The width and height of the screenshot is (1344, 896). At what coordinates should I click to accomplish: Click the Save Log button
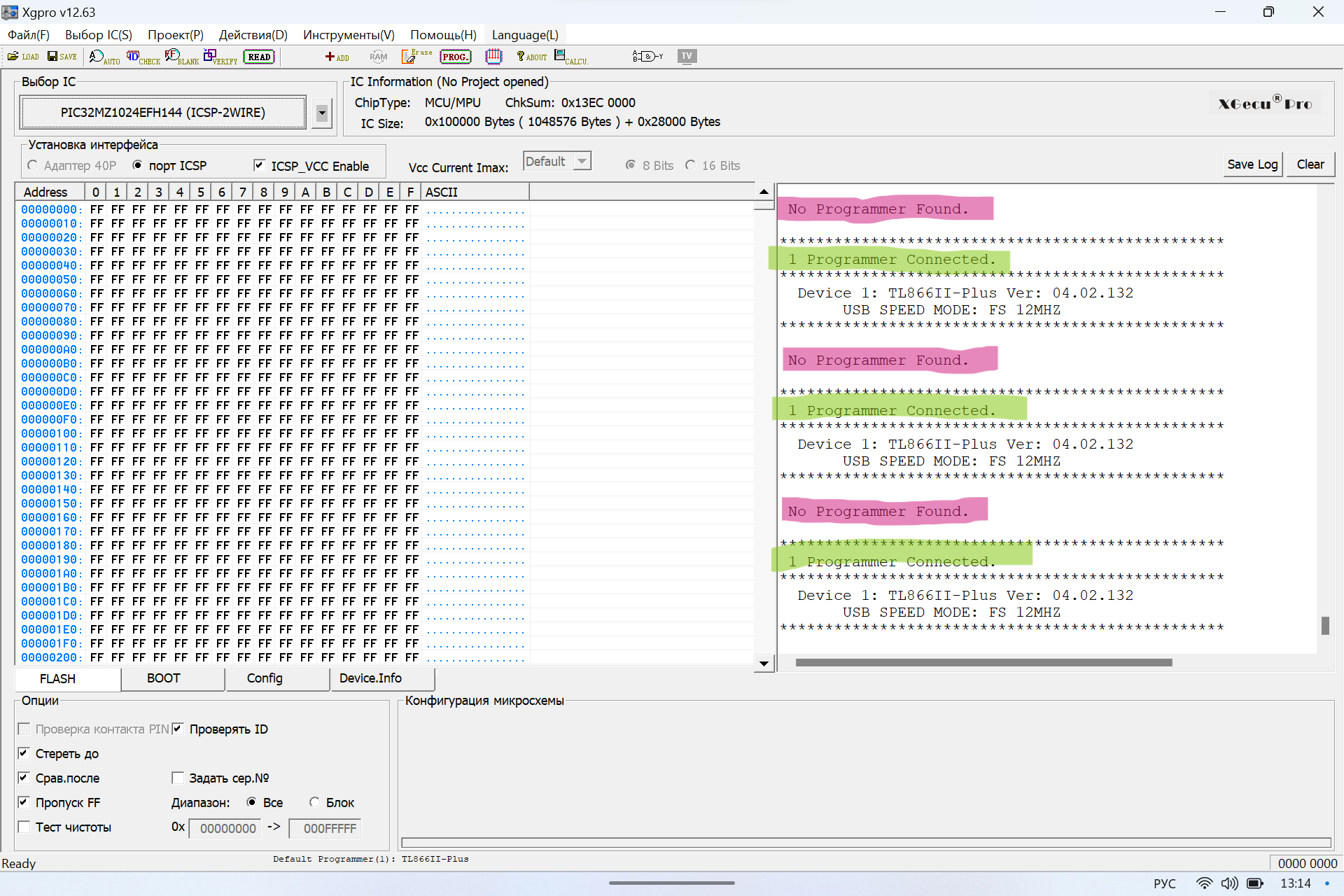(x=1252, y=164)
